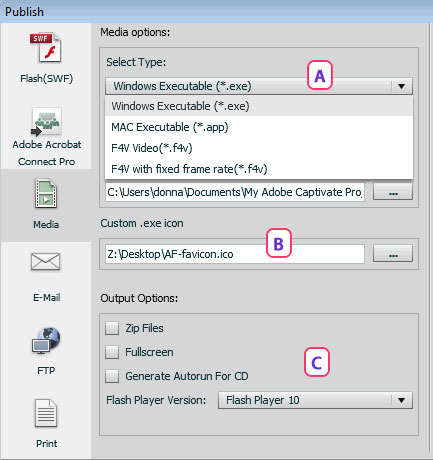Viewport: 433px width, 460px height.
Task: Click the Captivate project folder path field
Action: 235,192
